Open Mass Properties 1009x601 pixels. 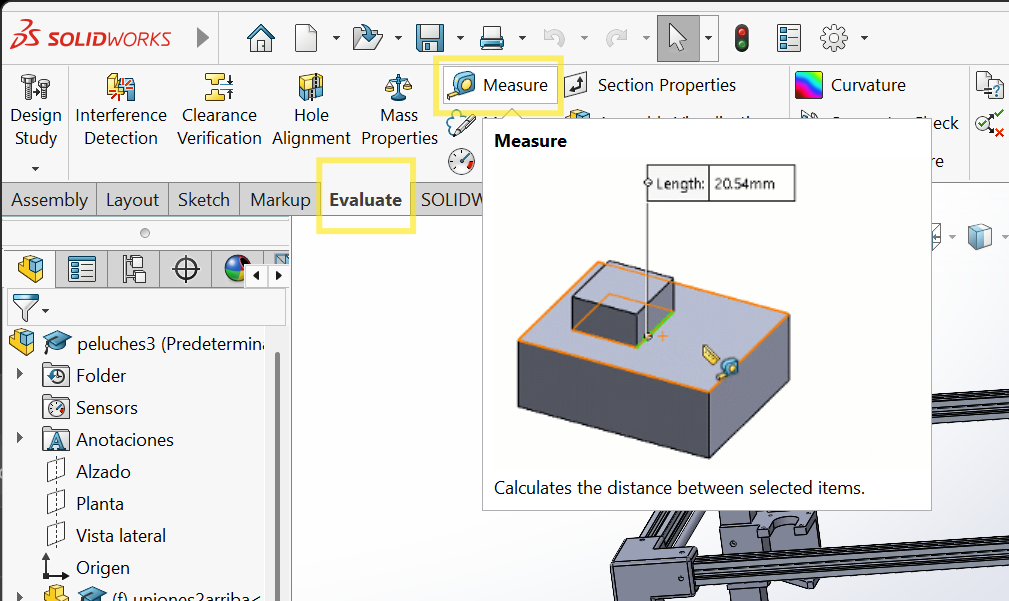point(399,111)
